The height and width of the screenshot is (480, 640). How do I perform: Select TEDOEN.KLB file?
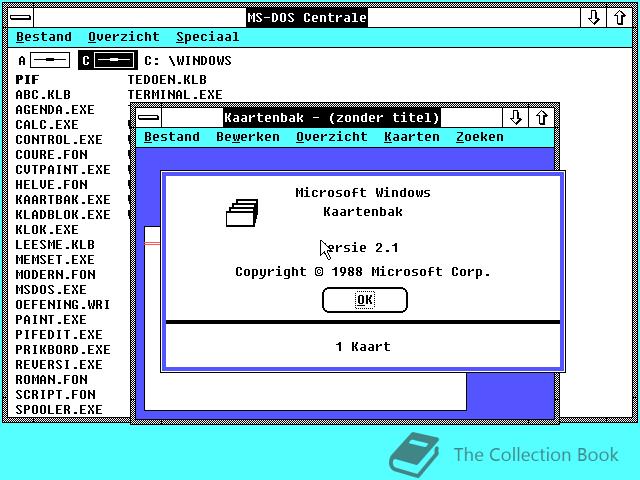(167, 80)
